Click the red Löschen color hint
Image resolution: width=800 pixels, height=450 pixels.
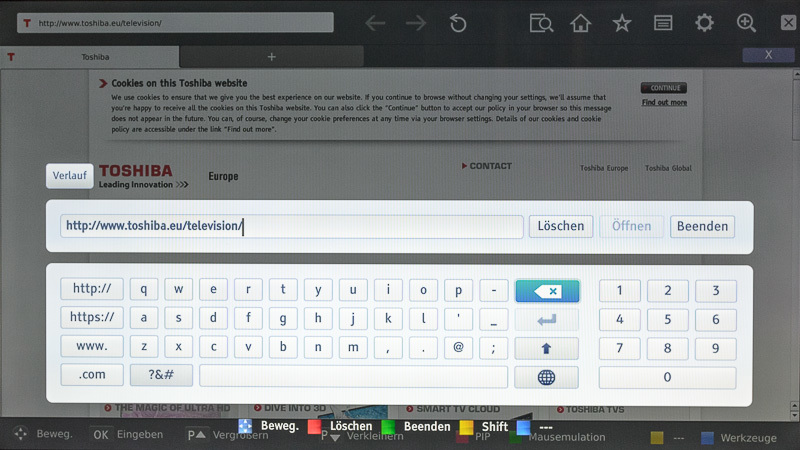pos(340,426)
